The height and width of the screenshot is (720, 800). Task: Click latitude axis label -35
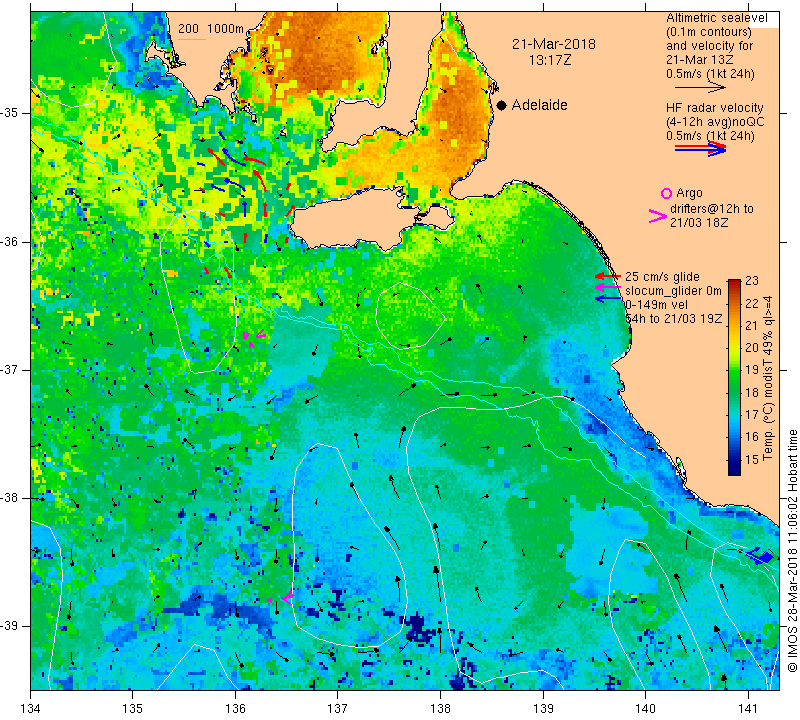coord(10,113)
